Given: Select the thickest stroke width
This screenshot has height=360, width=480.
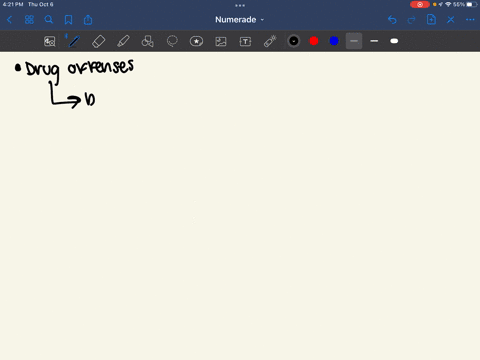Looking at the screenshot, I should click(x=394, y=41).
